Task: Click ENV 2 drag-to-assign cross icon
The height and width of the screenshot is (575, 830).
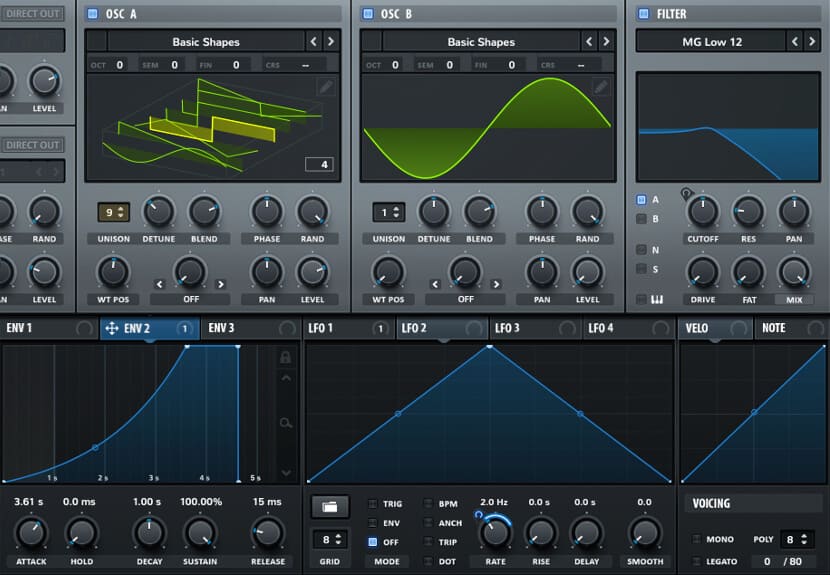Action: click(x=112, y=329)
